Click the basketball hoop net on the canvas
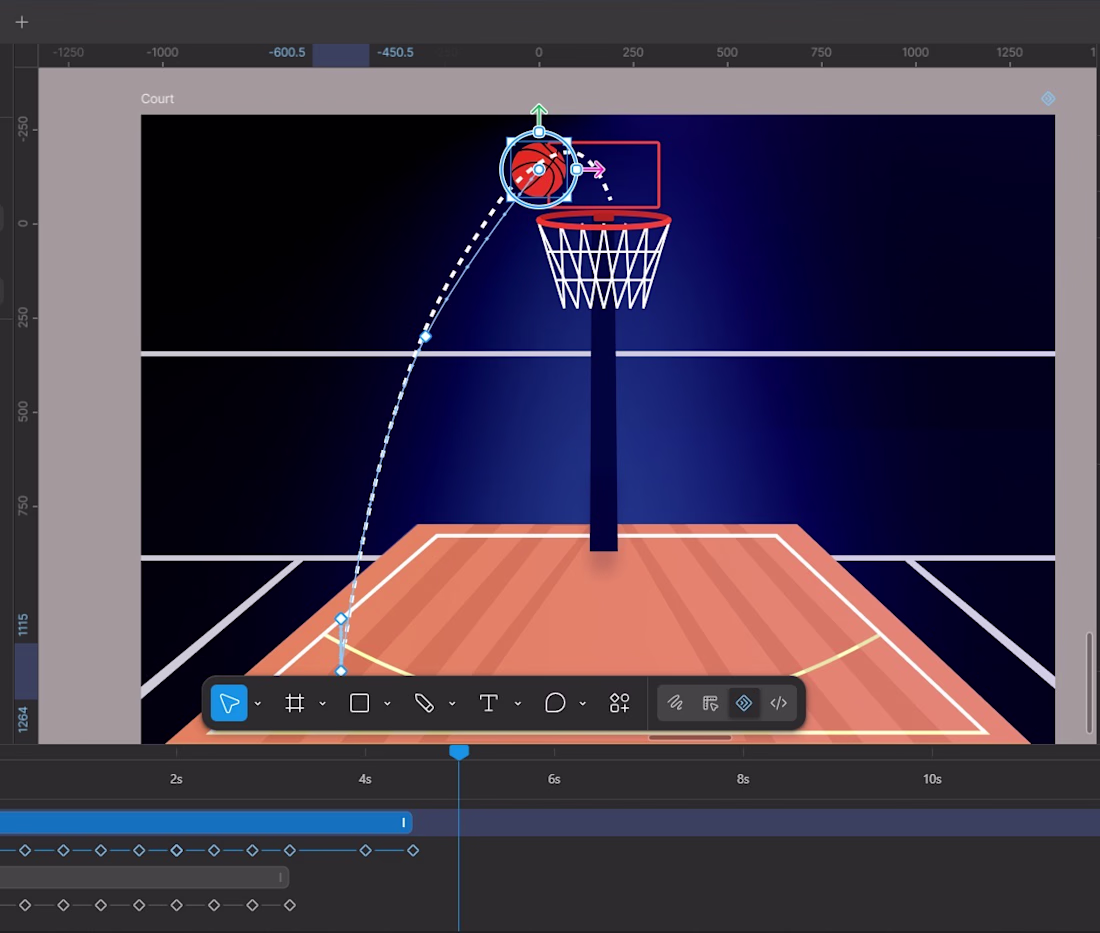 (603, 267)
